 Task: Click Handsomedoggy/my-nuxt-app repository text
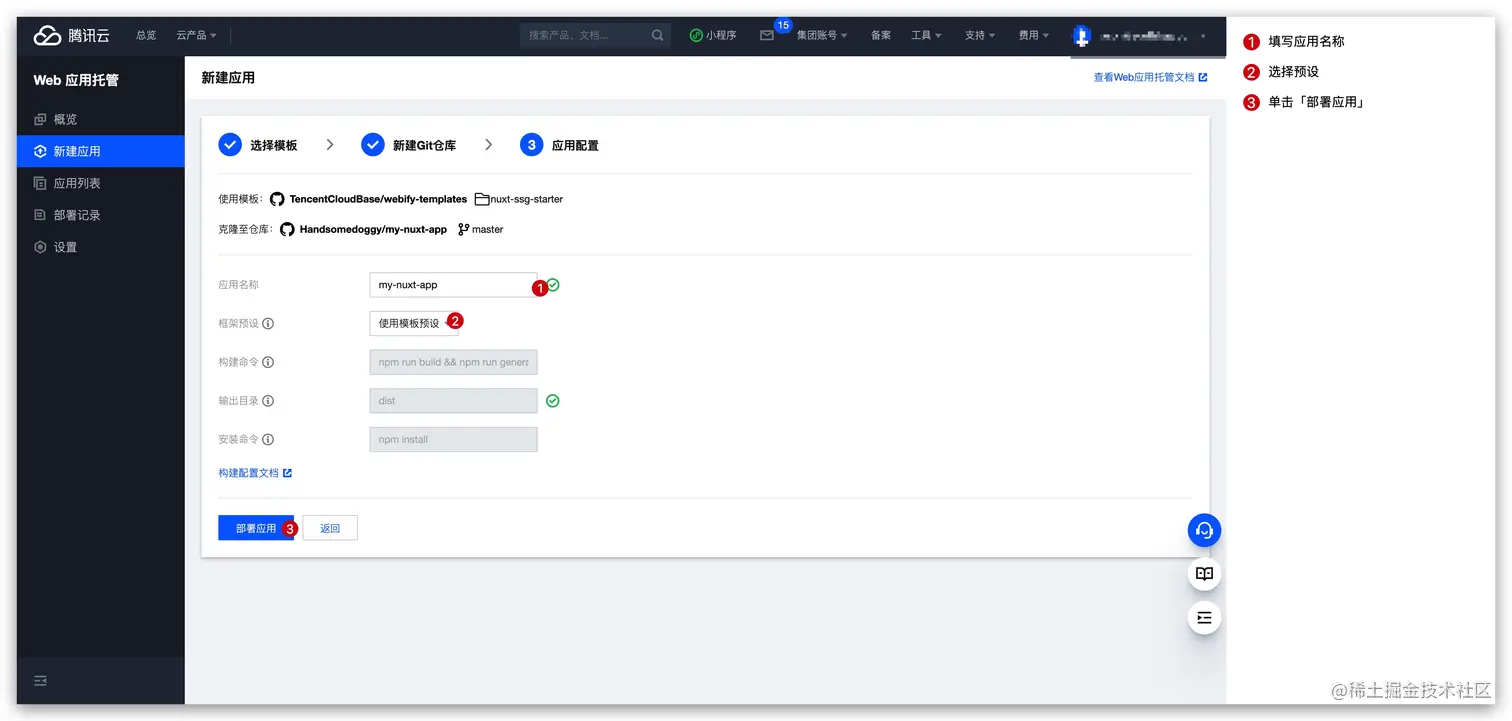click(373, 229)
